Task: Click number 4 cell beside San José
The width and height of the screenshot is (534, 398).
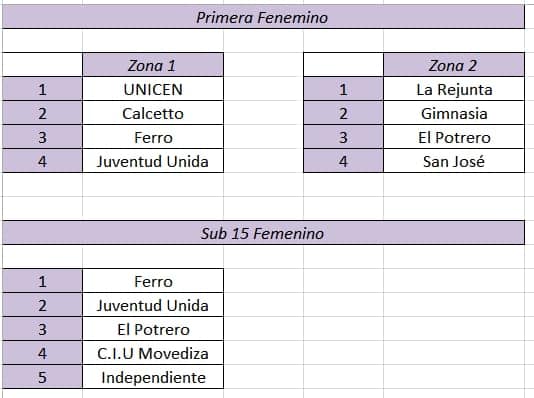Action: (x=343, y=161)
